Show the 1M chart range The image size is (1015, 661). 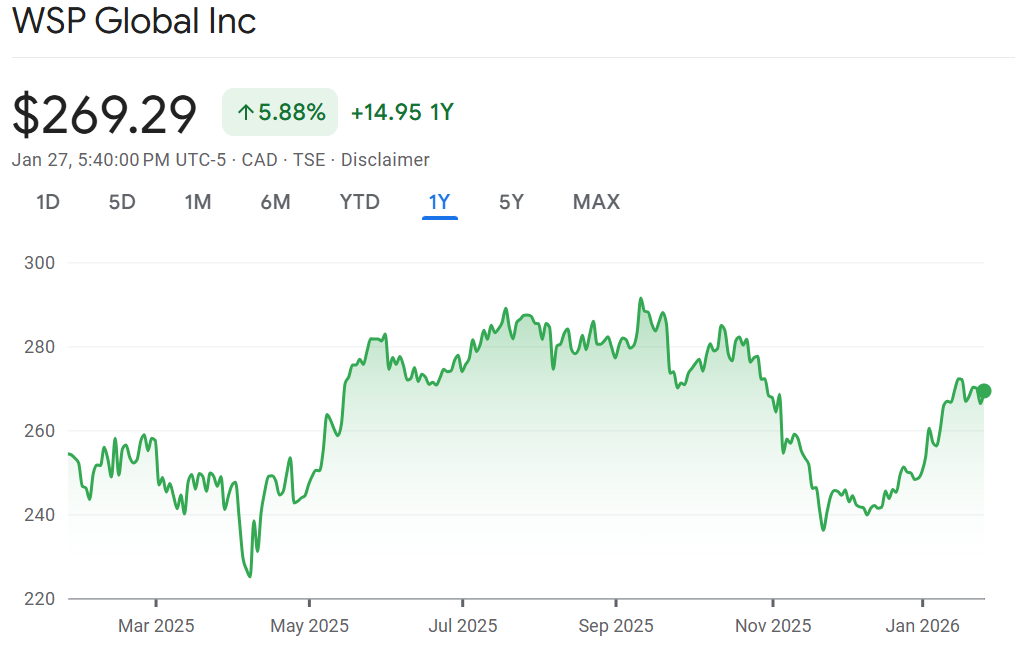tap(198, 202)
